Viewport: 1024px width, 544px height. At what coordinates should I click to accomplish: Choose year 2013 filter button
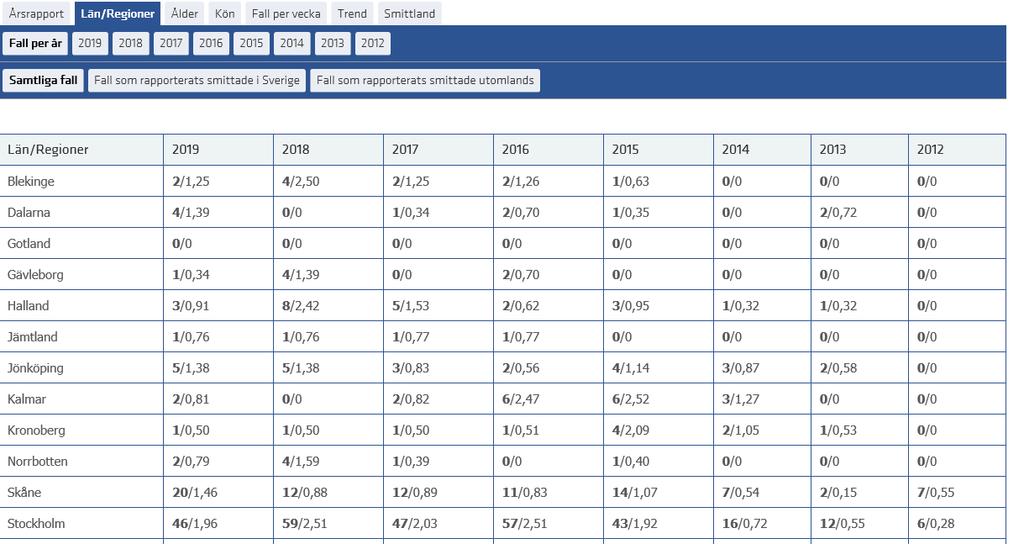pyautogui.click(x=332, y=43)
